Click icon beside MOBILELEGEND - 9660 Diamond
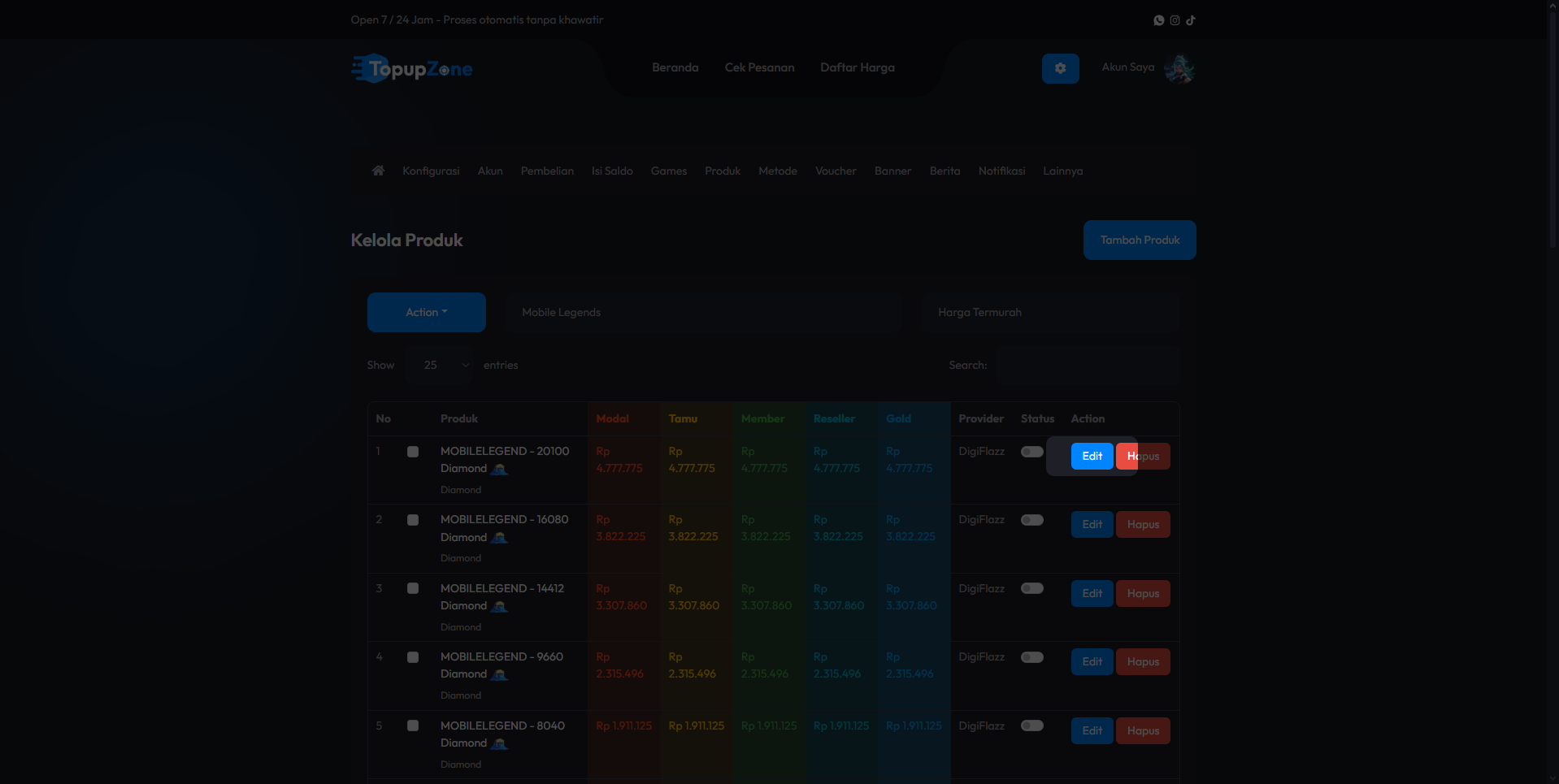The image size is (1559, 784). coord(500,675)
